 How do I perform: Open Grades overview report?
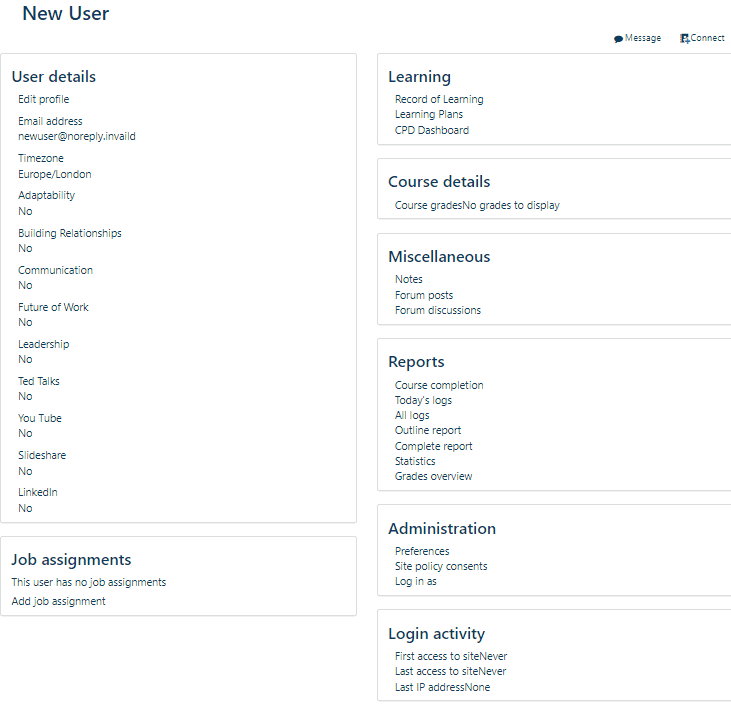(433, 476)
